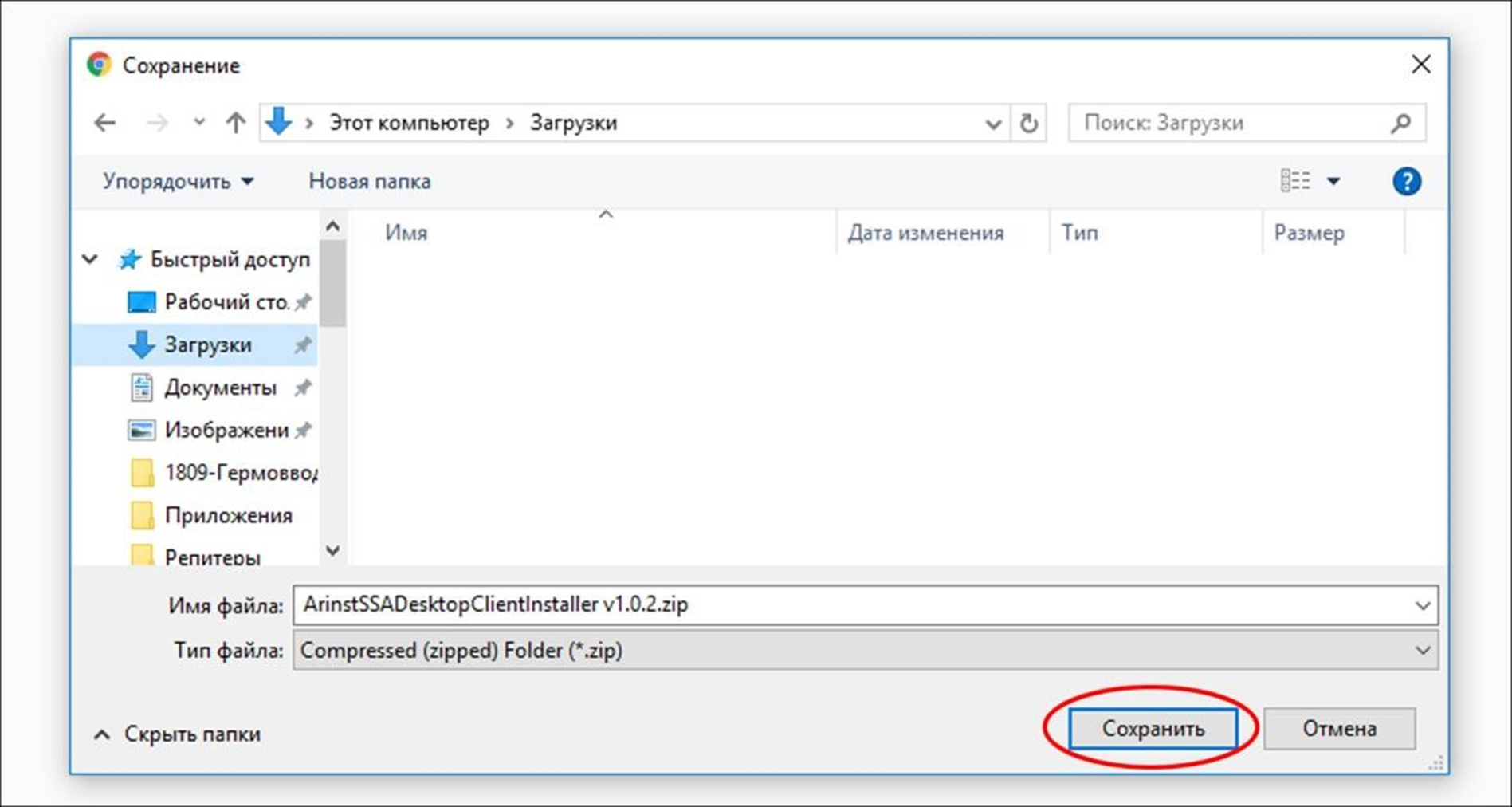Viewport: 1512px width, 807px height.
Task: Select the Изображения folder in sidebar
Action: click(x=226, y=431)
